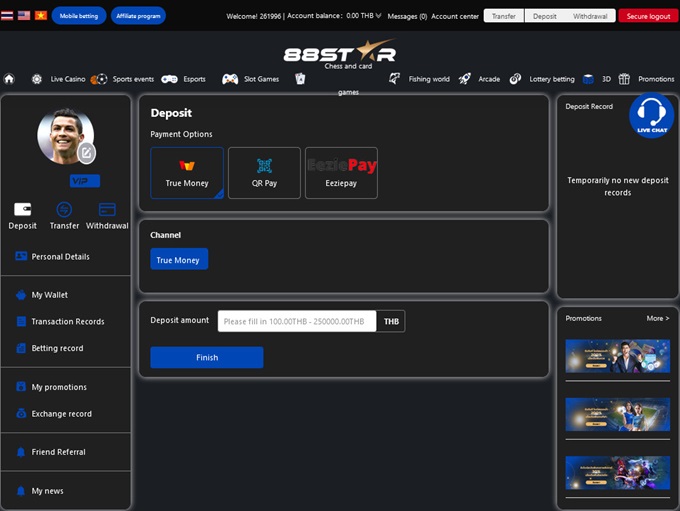Open the Live Chat headset icon
This screenshot has width=680, height=511.
(x=651, y=112)
